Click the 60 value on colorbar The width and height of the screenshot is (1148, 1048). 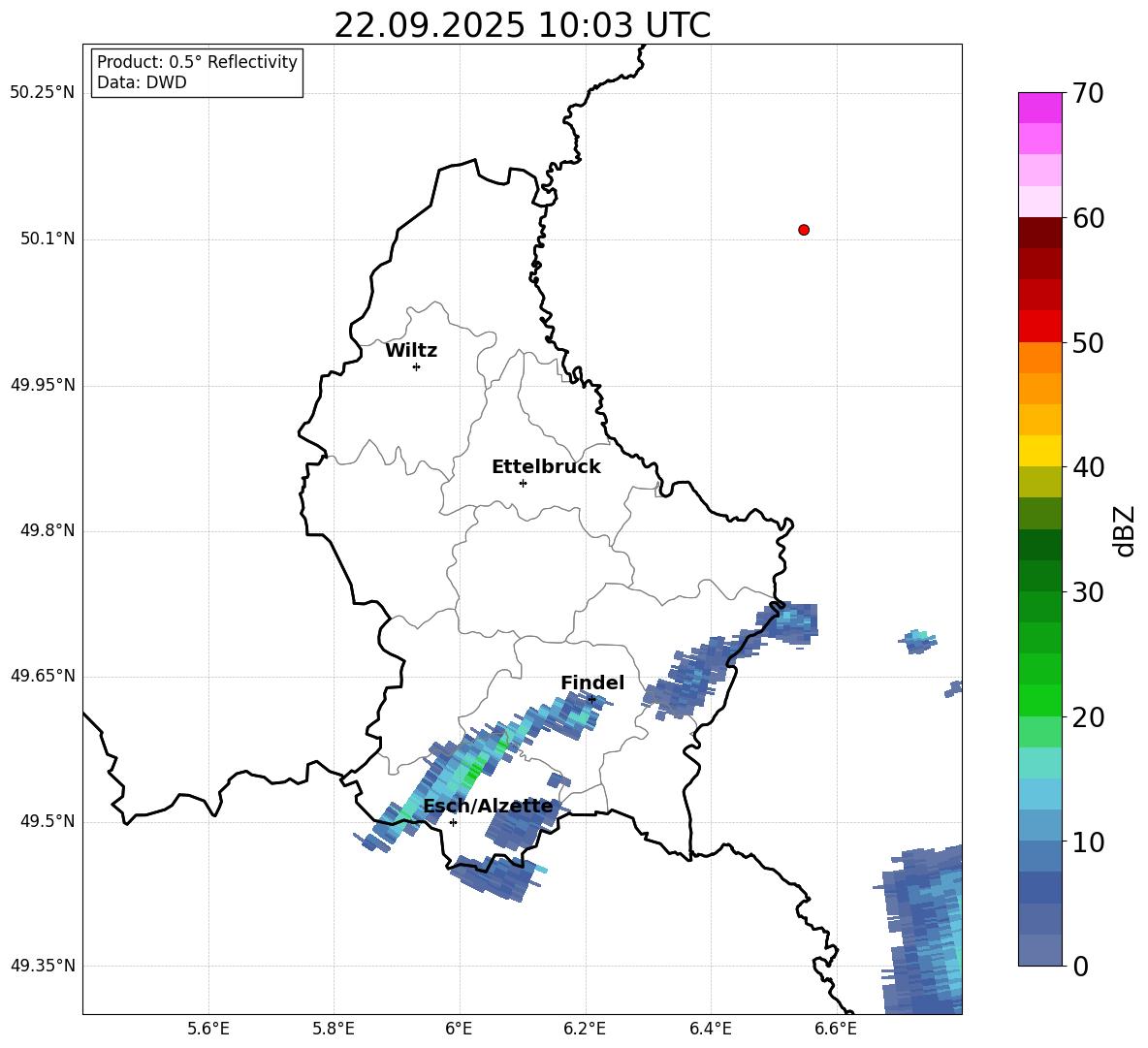pos(1088,218)
